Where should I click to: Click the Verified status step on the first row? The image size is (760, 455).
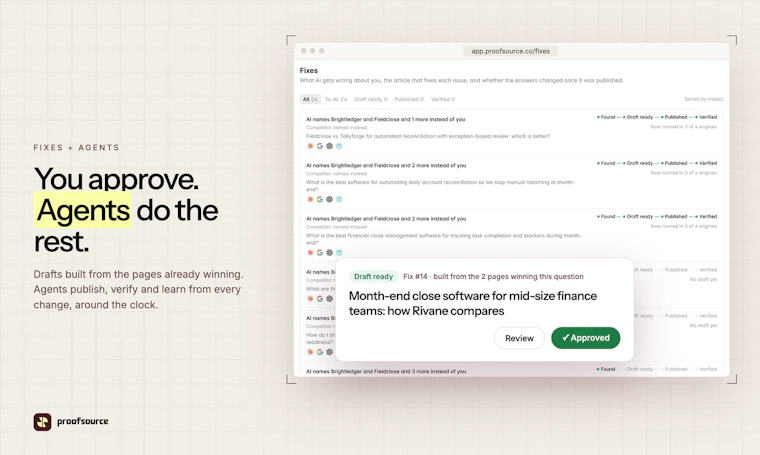[706, 117]
